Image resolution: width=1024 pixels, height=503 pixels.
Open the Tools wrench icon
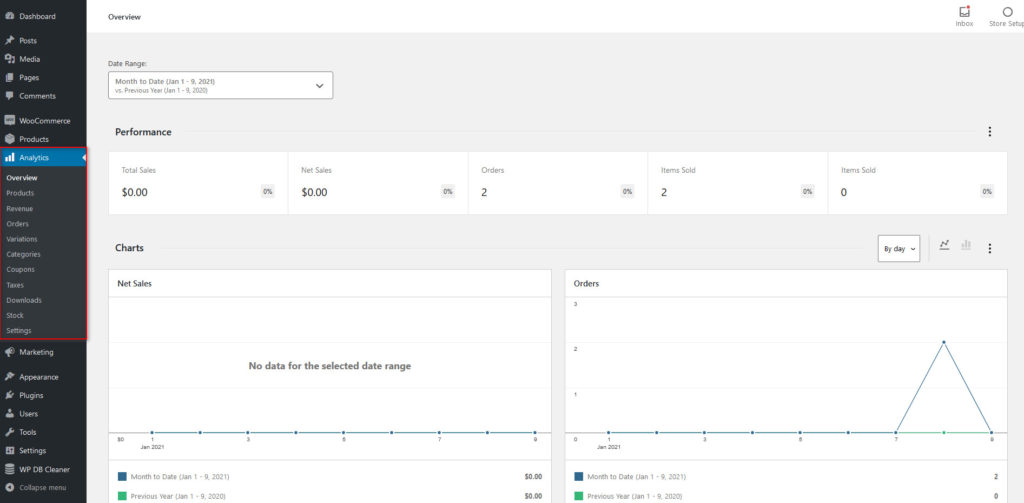click(10, 432)
